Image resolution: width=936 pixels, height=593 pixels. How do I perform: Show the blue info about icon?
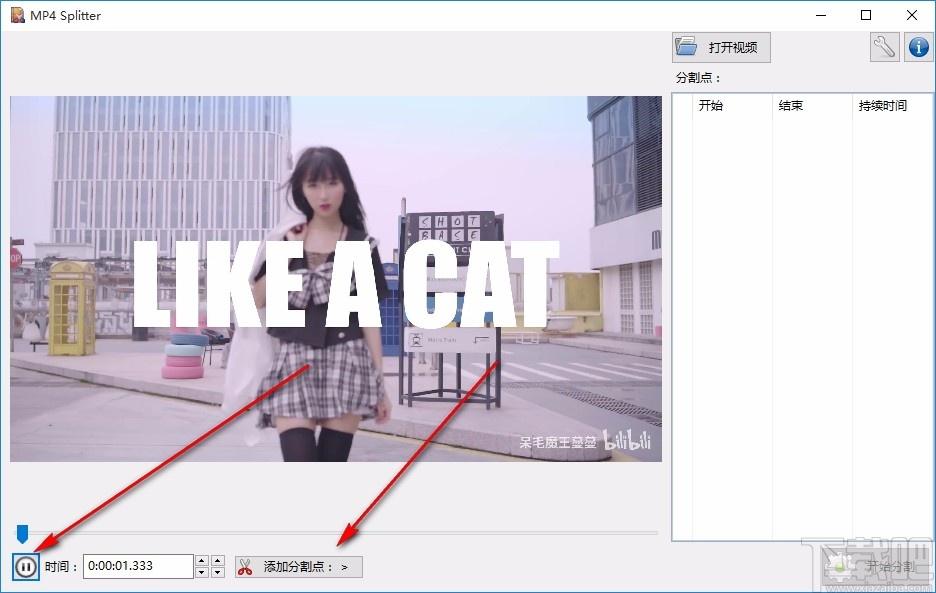click(x=919, y=47)
